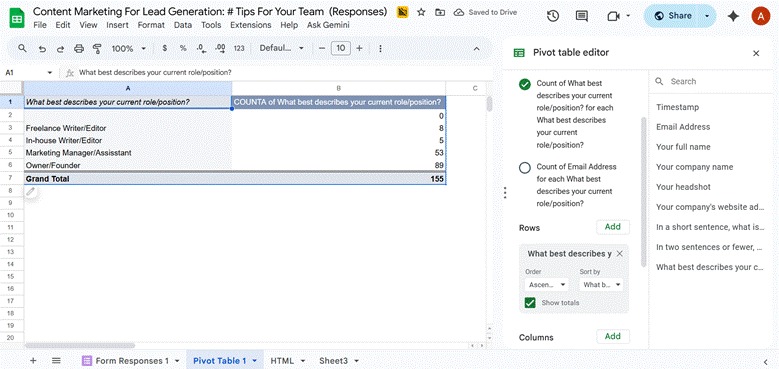Open HTML sheet tab menu arrow
779x369 pixels.
tap(303, 361)
